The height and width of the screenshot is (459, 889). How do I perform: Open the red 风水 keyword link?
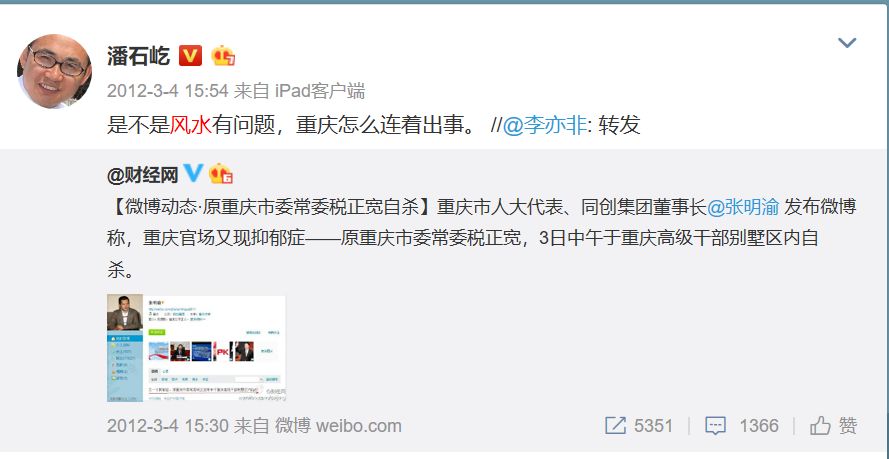pyautogui.click(x=190, y=125)
